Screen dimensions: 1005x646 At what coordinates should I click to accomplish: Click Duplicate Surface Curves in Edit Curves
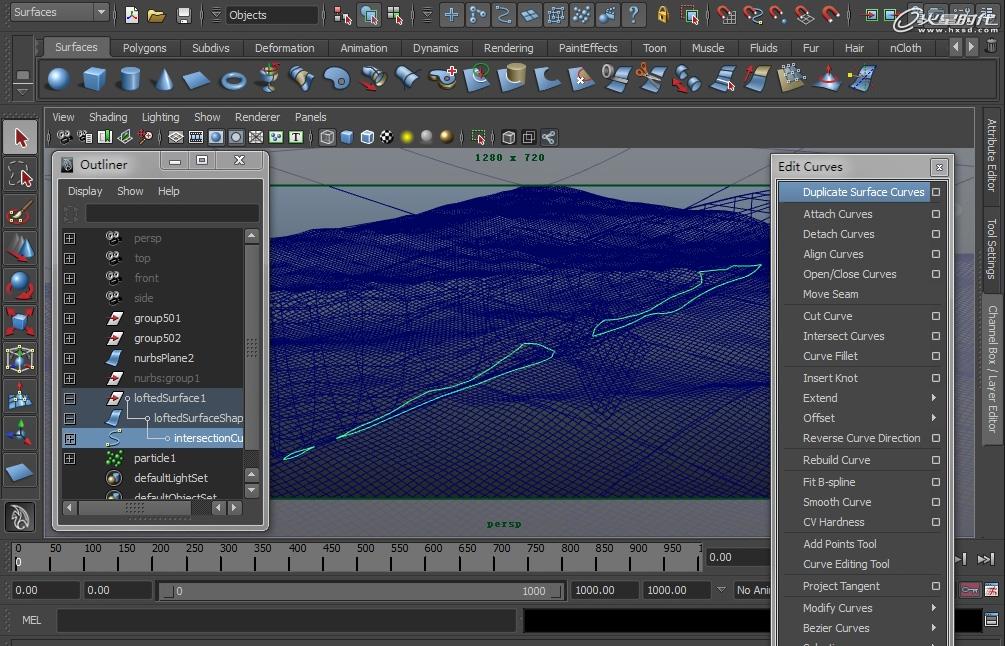coord(863,192)
